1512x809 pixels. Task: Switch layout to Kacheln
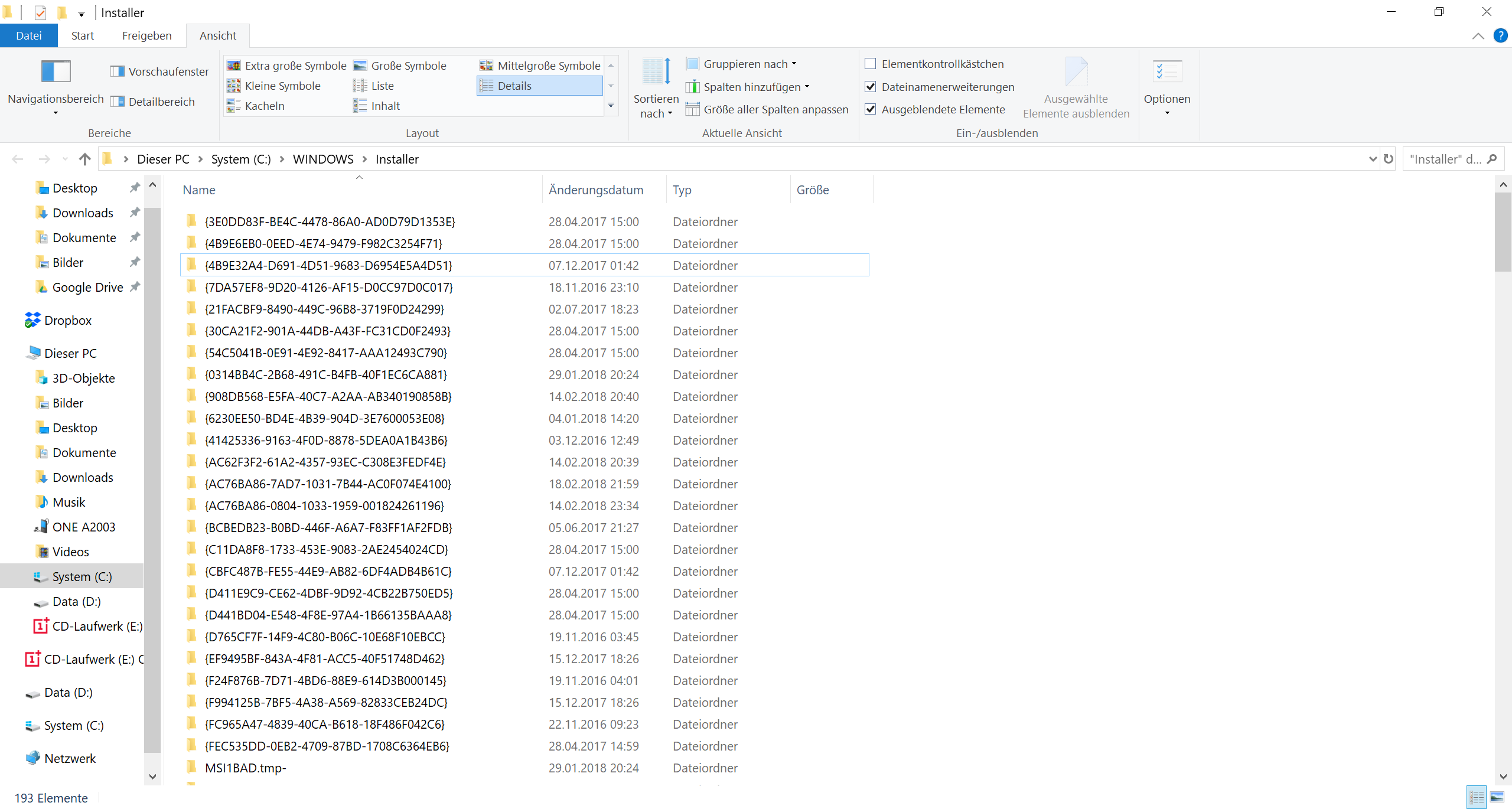tap(255, 106)
